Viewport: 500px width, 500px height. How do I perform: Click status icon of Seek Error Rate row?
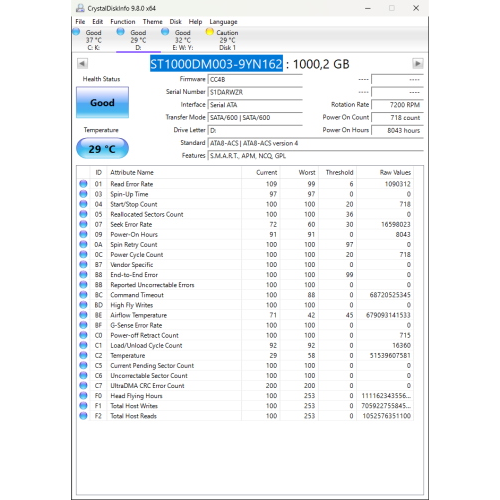(83, 224)
